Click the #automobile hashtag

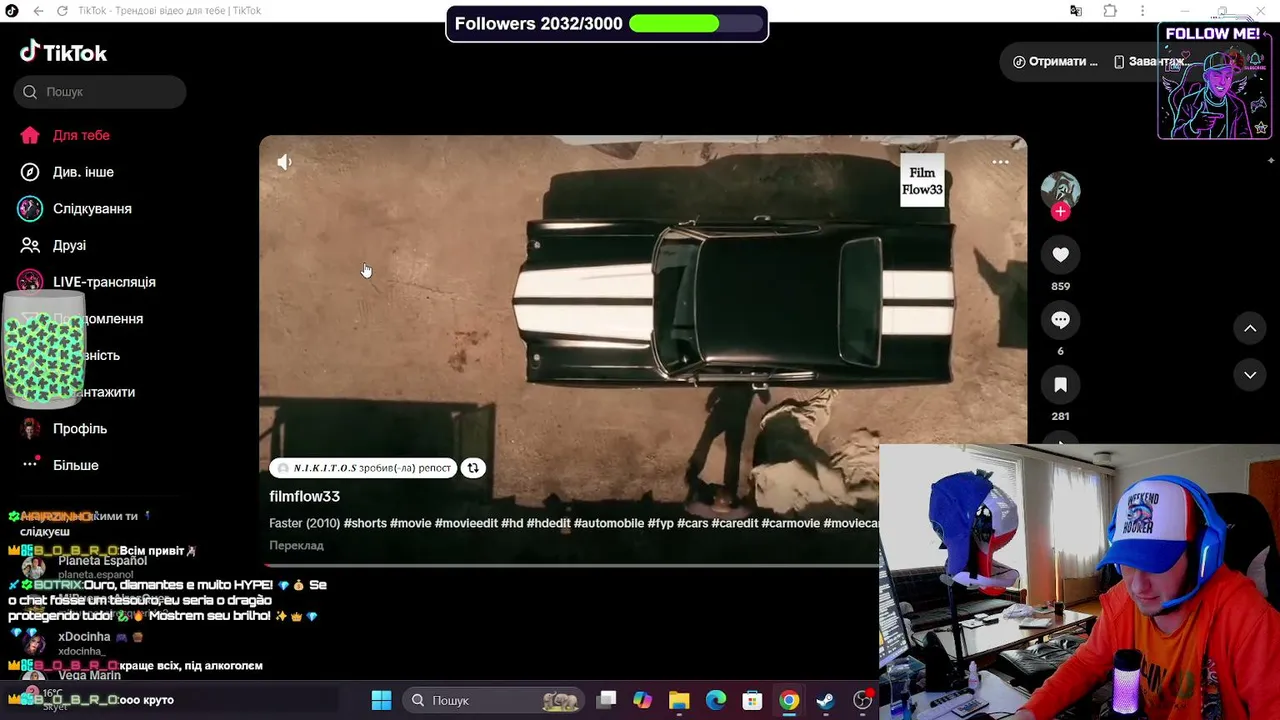click(609, 523)
